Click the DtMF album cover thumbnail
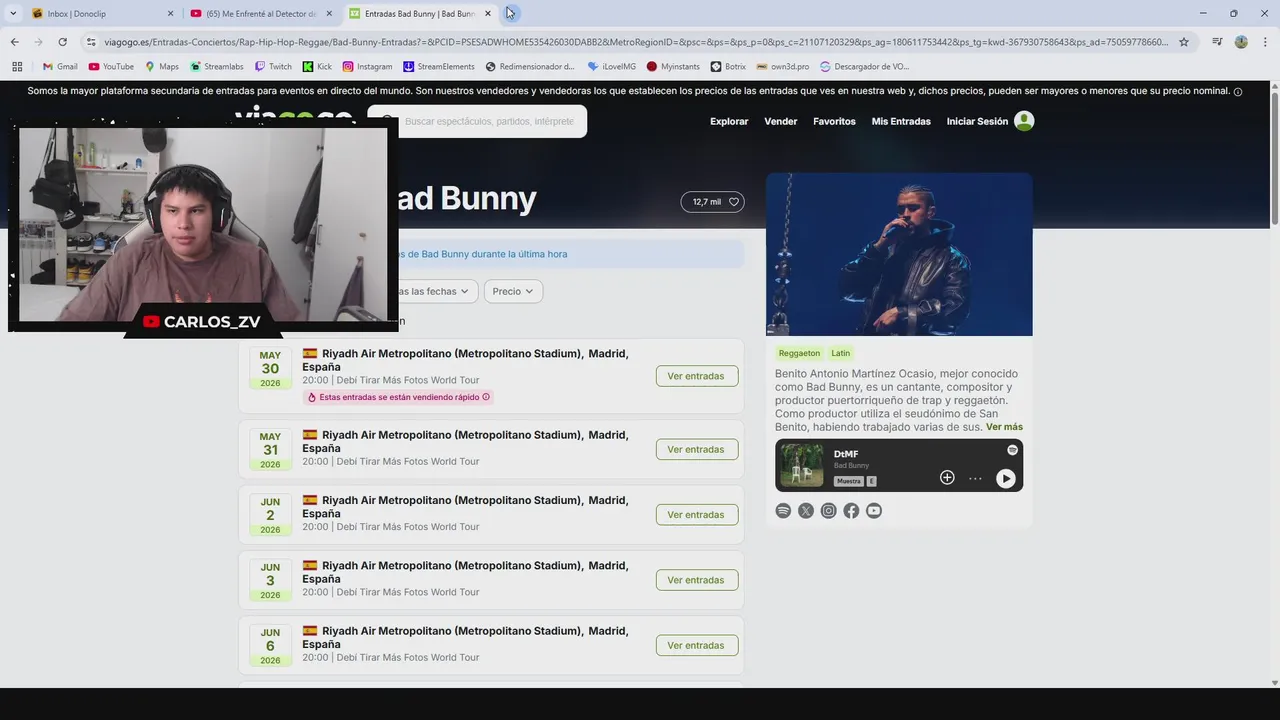Viewport: 1280px width, 720px height. (x=802, y=466)
